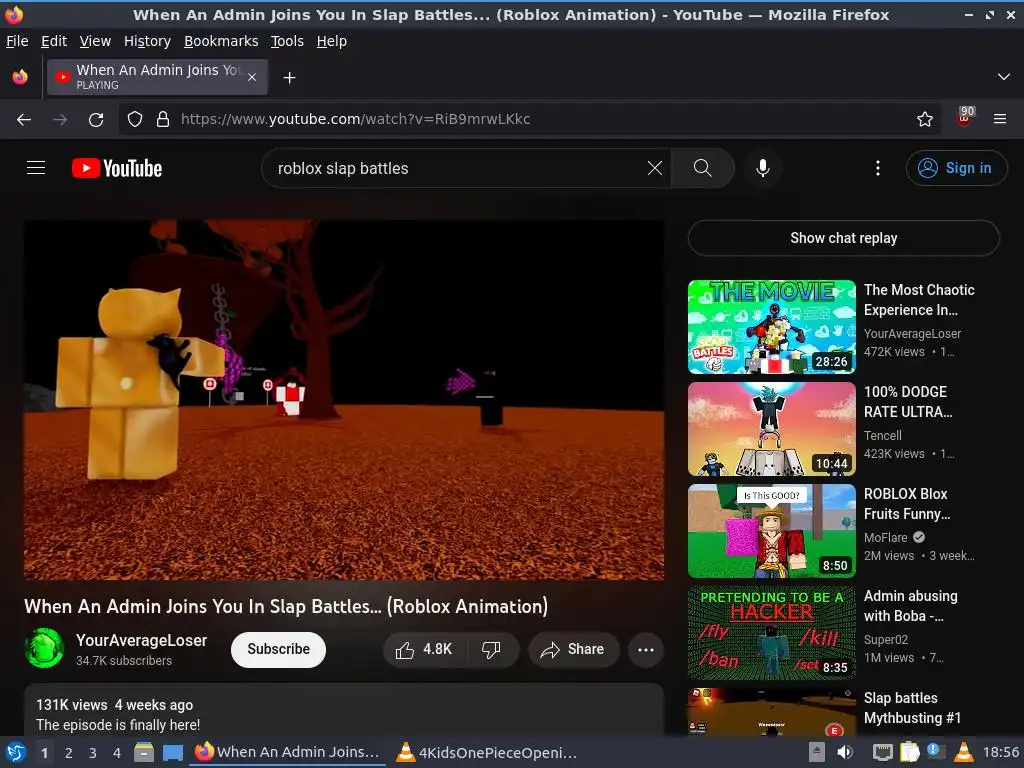Viewport: 1024px width, 768px height.
Task: Open the YouTube guide hamburger menu
Action: point(36,168)
